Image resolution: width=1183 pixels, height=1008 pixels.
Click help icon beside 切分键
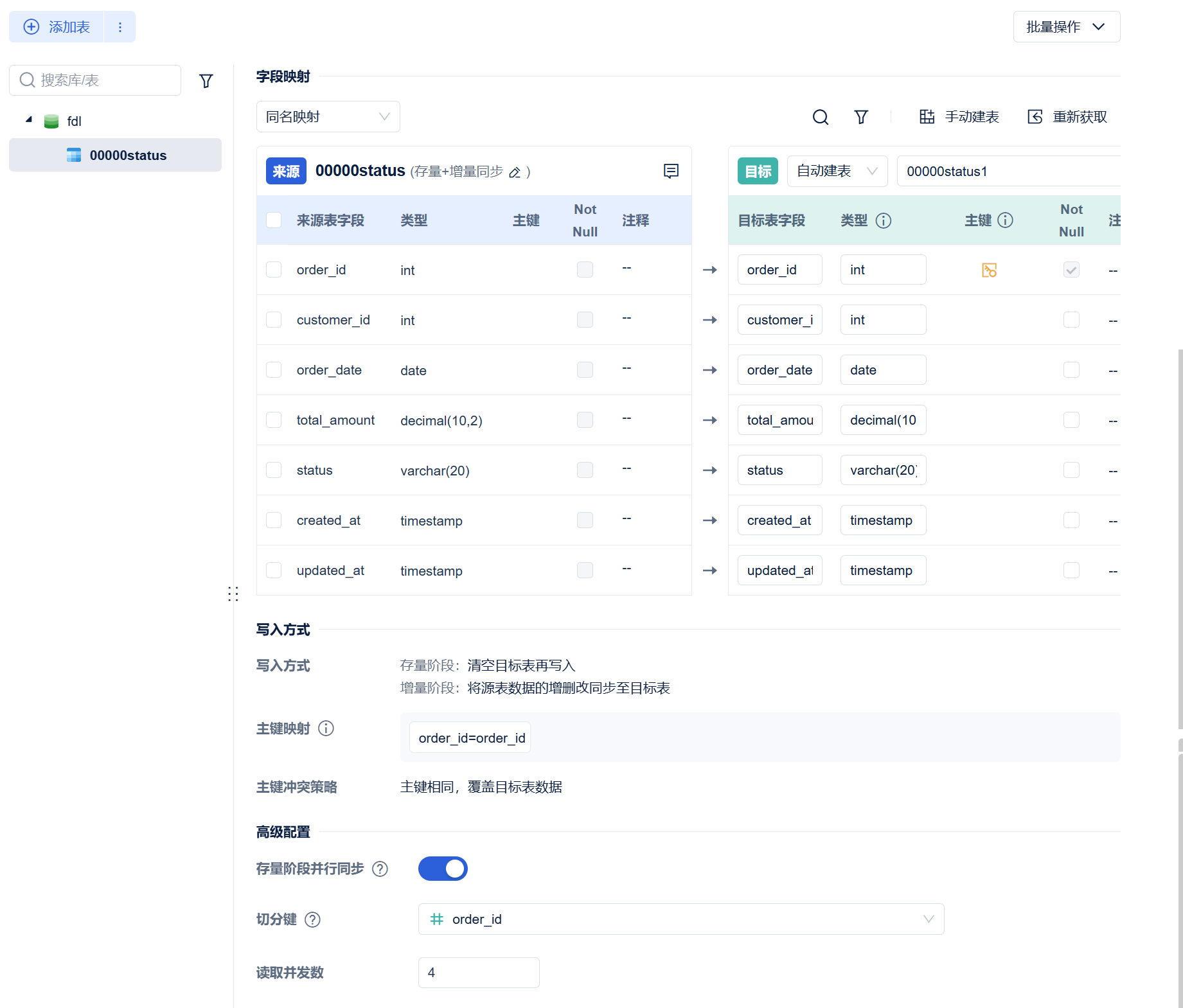(x=312, y=919)
